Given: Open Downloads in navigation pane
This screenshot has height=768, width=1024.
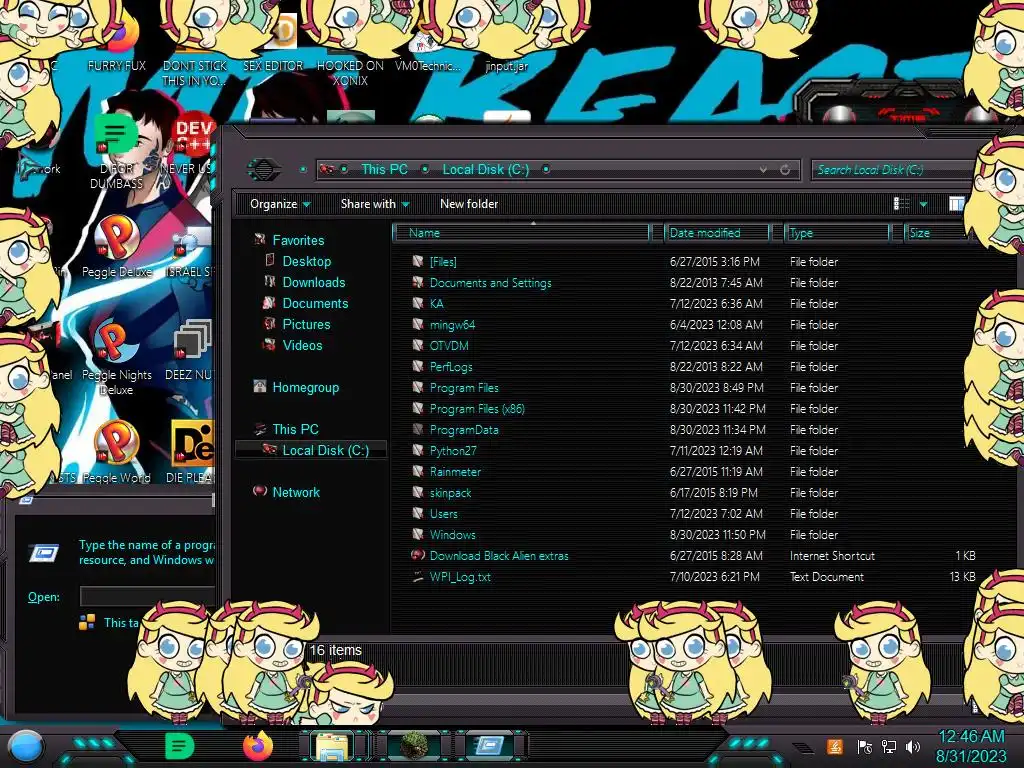Looking at the screenshot, I should point(313,282).
